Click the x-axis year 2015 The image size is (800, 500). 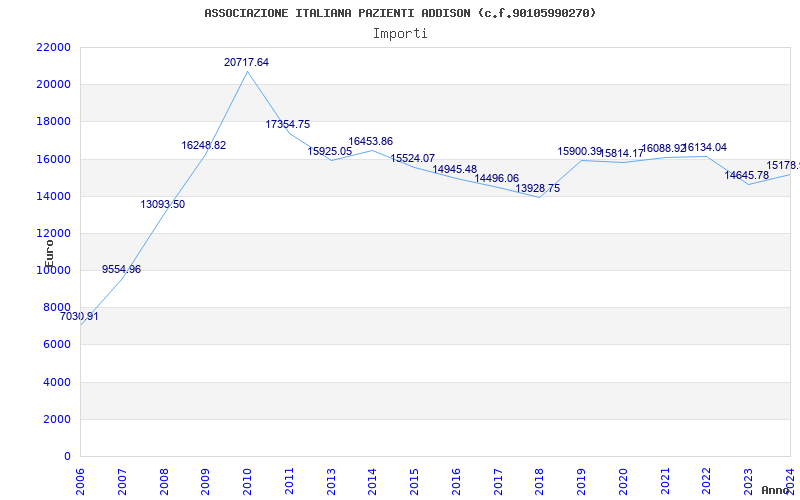414,481
